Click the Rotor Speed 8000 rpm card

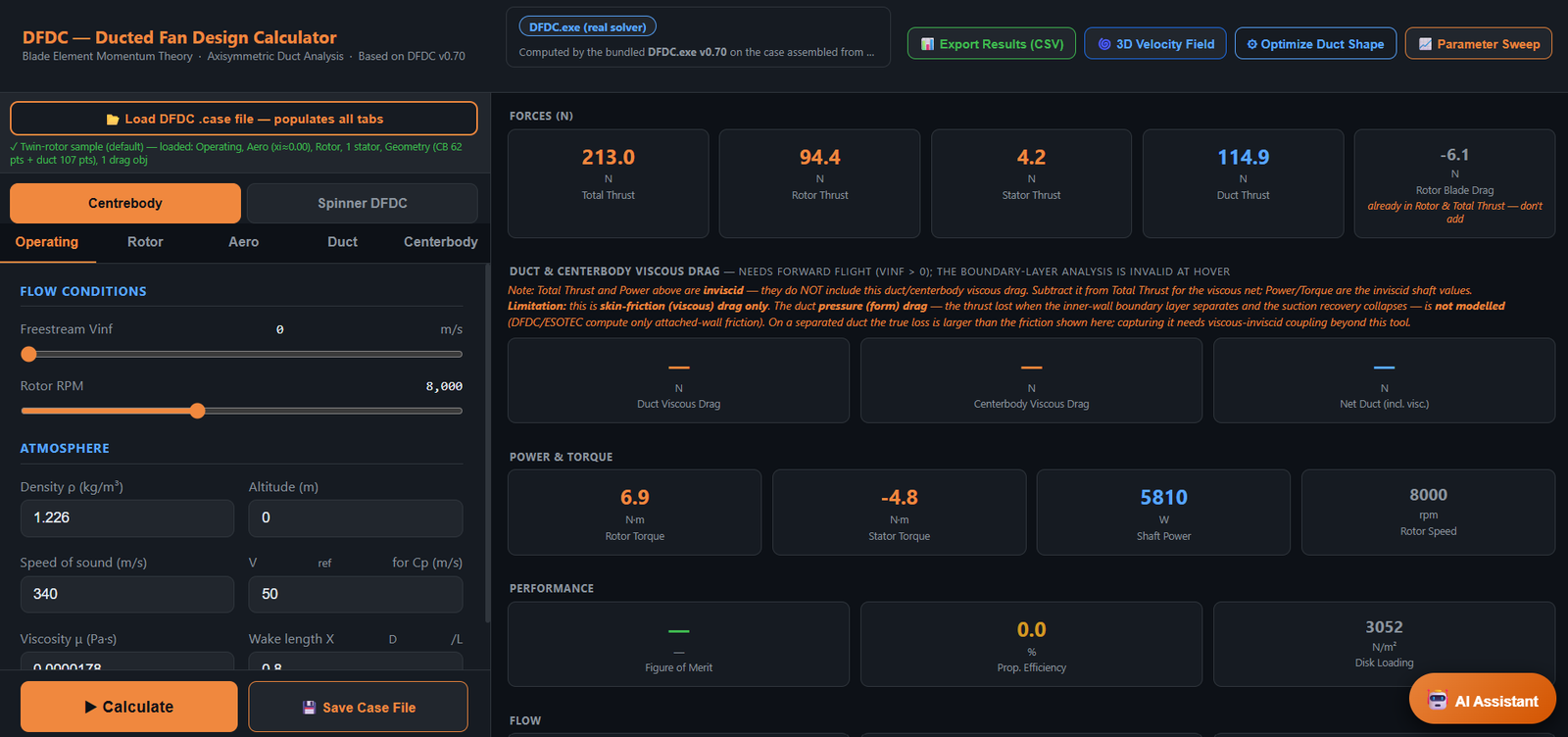[x=1429, y=513]
